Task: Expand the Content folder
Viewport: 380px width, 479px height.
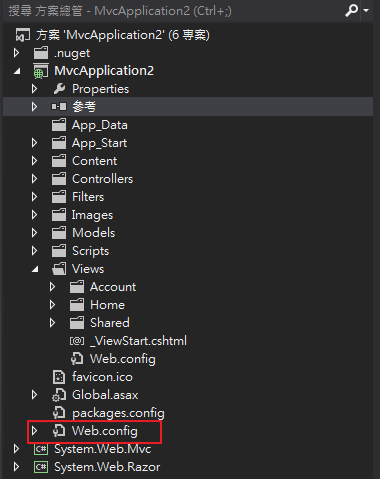Action: [34, 161]
